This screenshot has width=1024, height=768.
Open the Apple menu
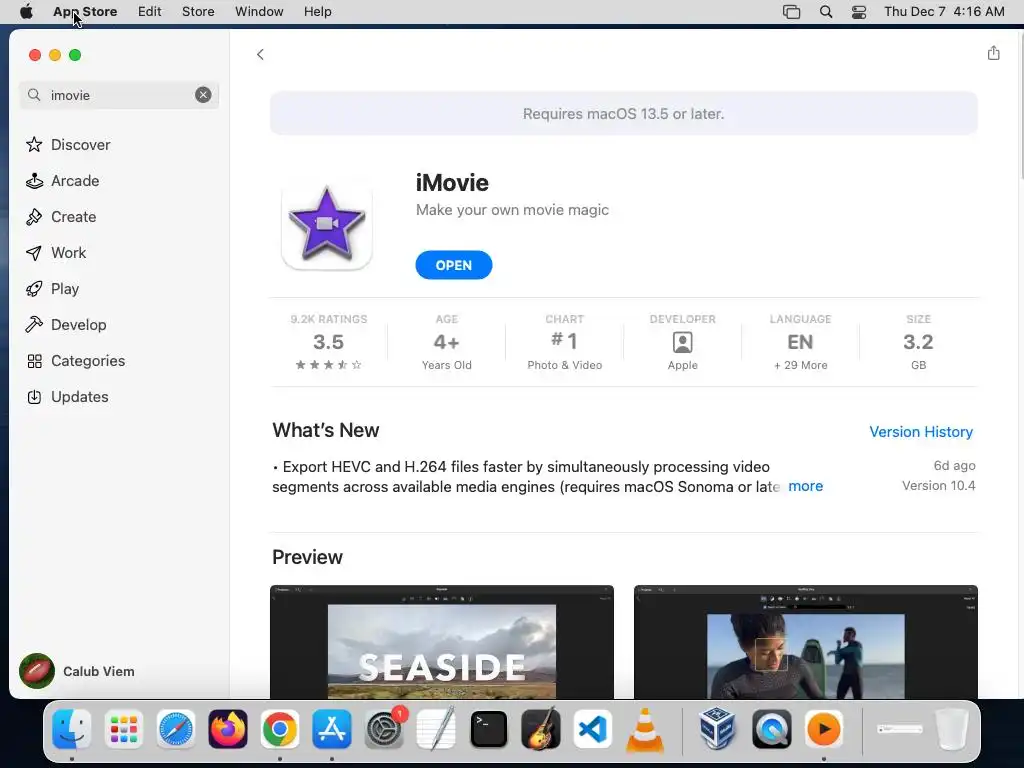click(x=26, y=12)
